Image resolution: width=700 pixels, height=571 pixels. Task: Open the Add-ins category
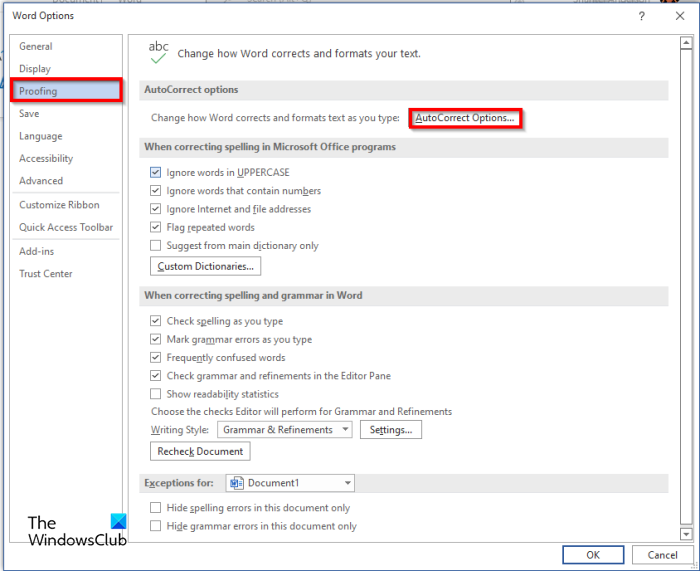66,251
